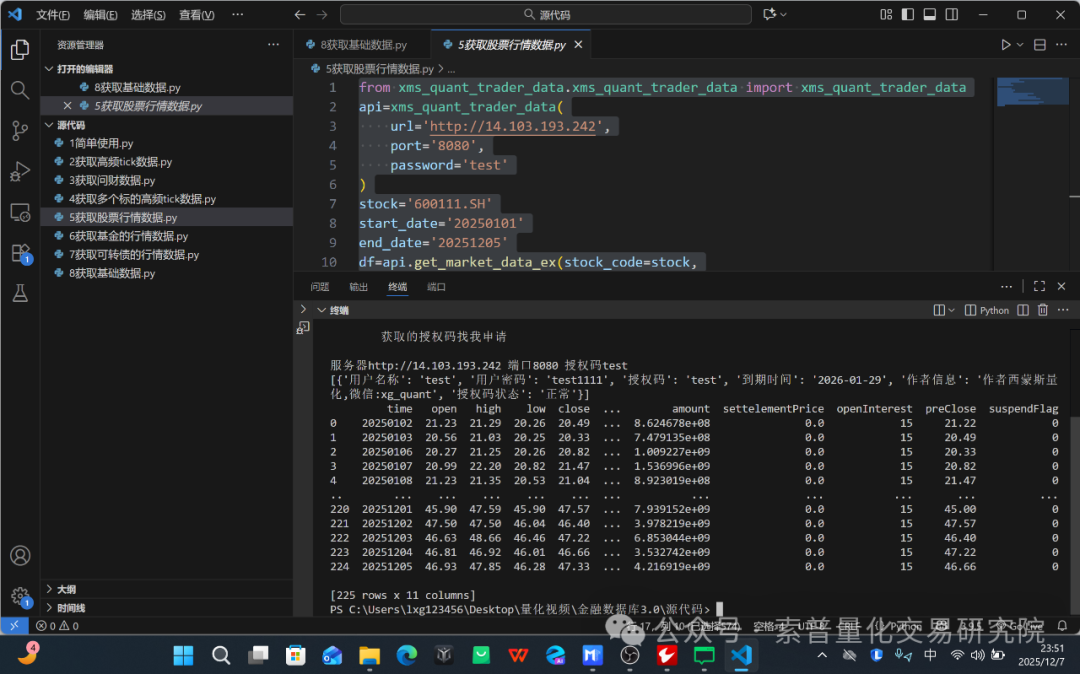The width and height of the screenshot is (1080, 674).
Task: Open Explorer views and more actions ellipsis
Action: (273, 45)
